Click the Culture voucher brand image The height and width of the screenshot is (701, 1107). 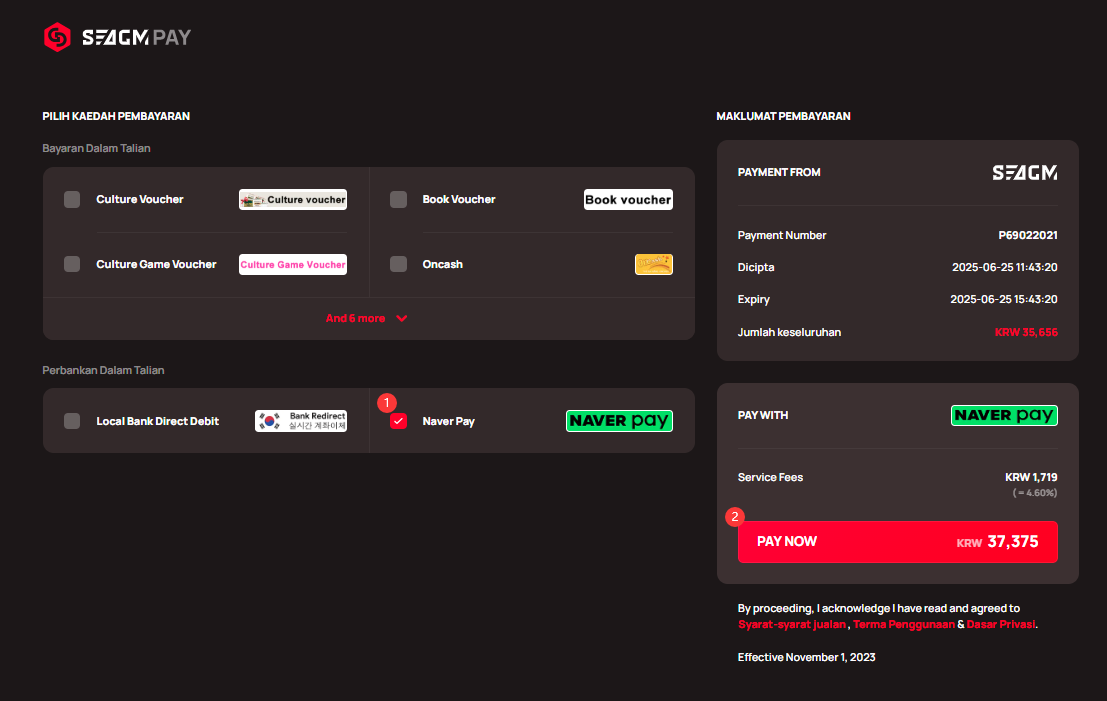point(293,200)
